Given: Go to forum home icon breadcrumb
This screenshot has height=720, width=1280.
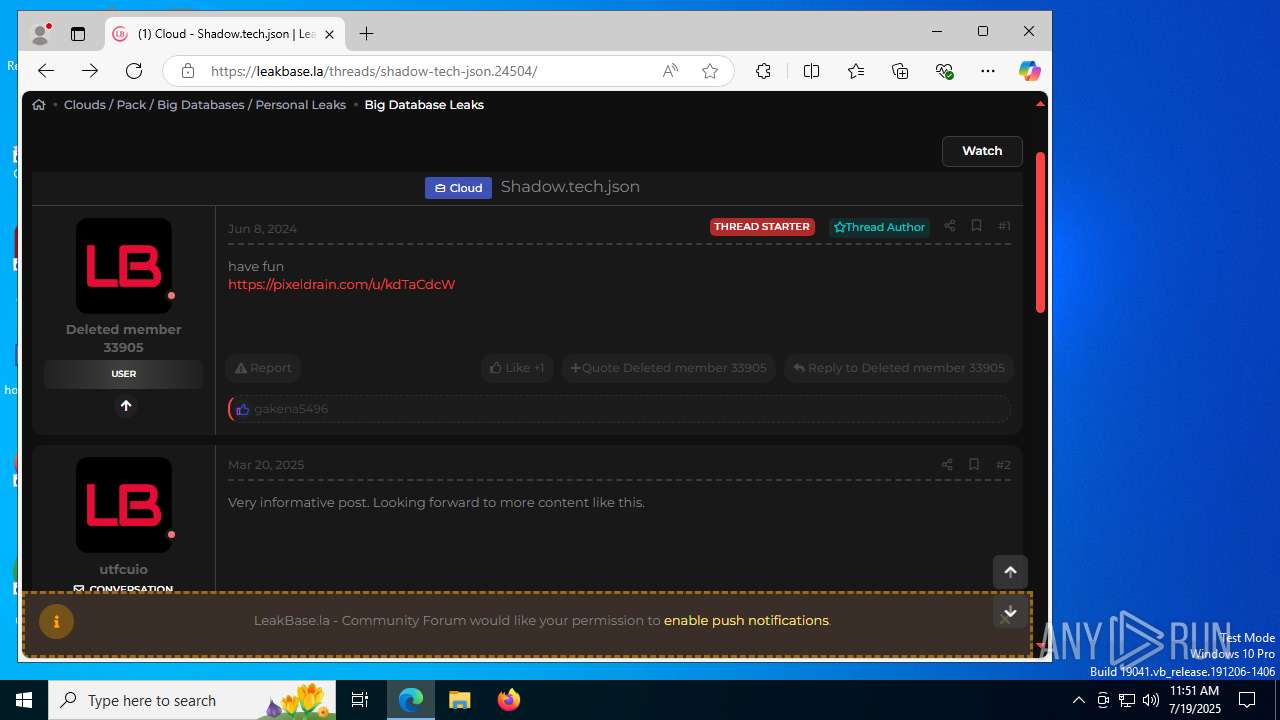Looking at the screenshot, I should [39, 104].
